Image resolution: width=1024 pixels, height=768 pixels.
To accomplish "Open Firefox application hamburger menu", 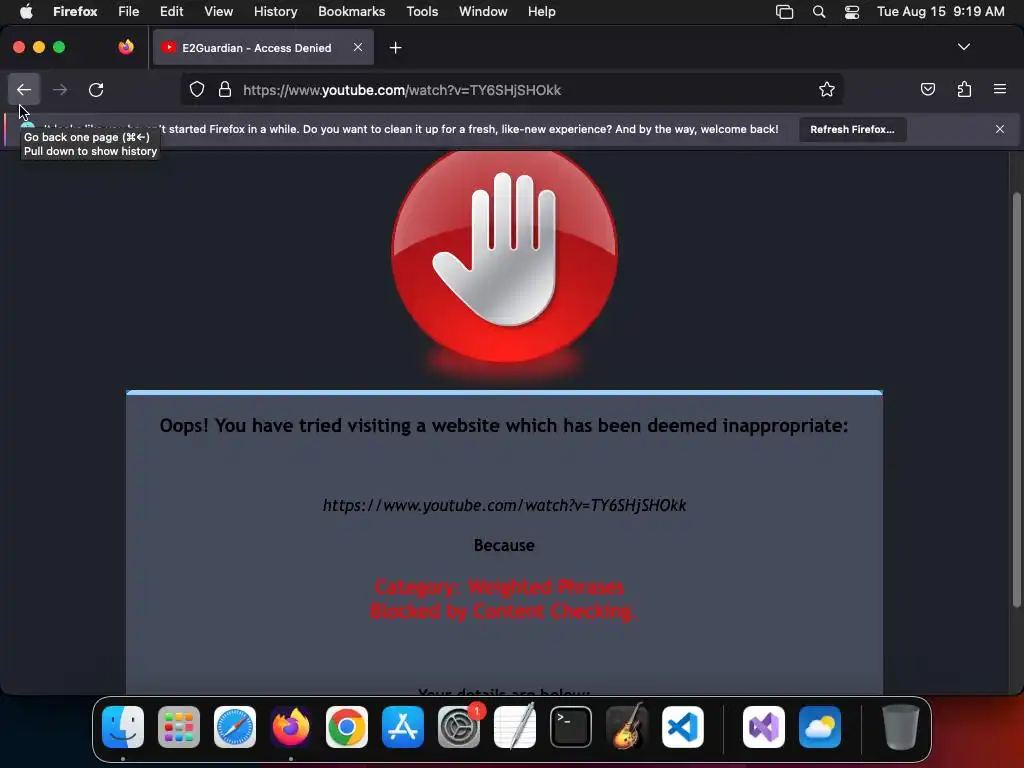I will tap(999, 89).
